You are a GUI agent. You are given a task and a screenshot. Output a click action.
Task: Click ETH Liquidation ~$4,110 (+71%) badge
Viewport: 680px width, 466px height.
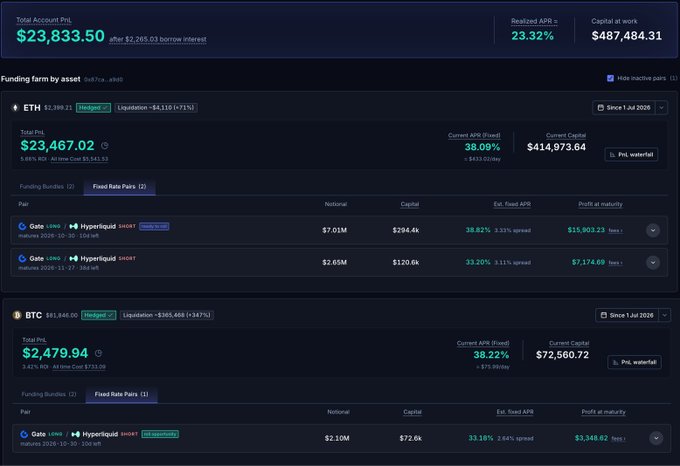156,108
